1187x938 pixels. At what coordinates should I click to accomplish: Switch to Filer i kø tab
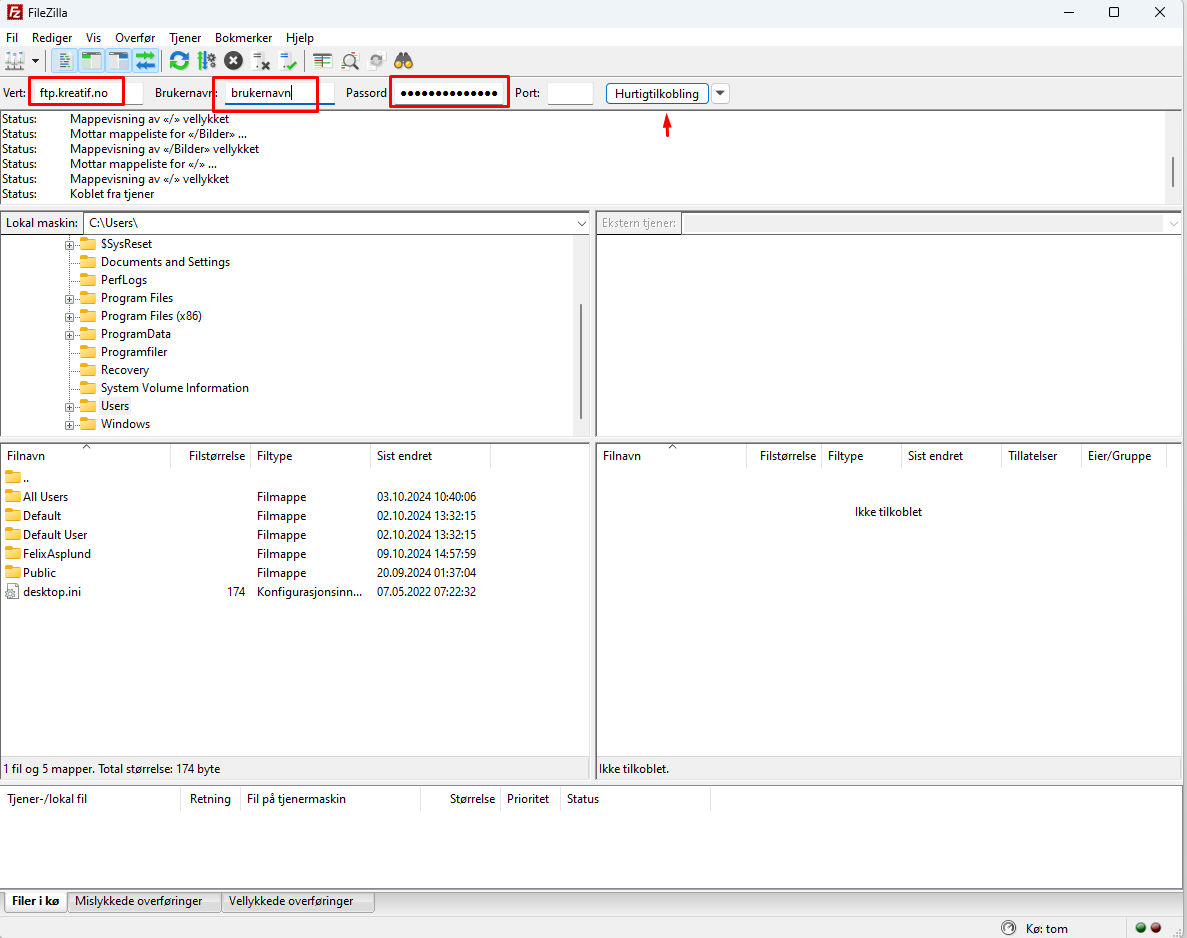(36, 901)
